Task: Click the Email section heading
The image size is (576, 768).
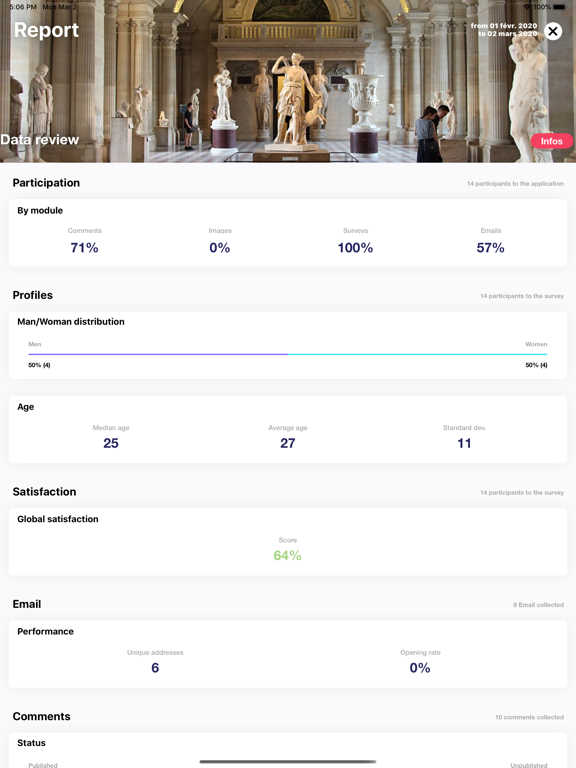Action: pyautogui.click(x=27, y=604)
